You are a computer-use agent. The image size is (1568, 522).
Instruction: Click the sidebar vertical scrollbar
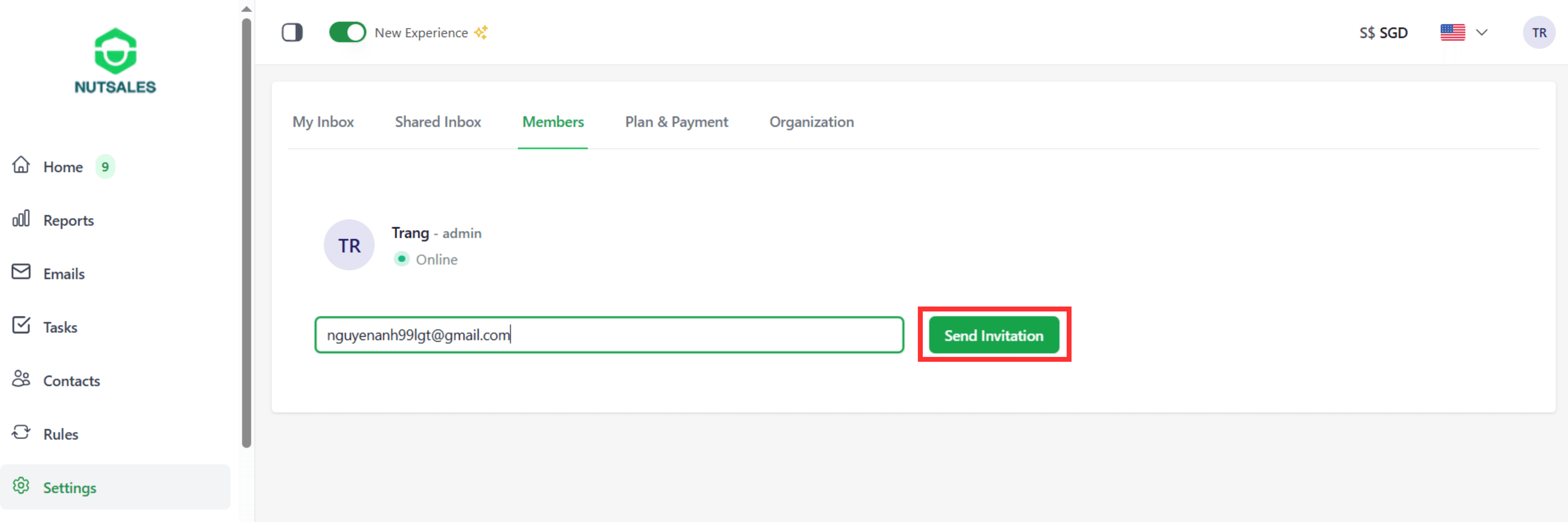(x=247, y=231)
